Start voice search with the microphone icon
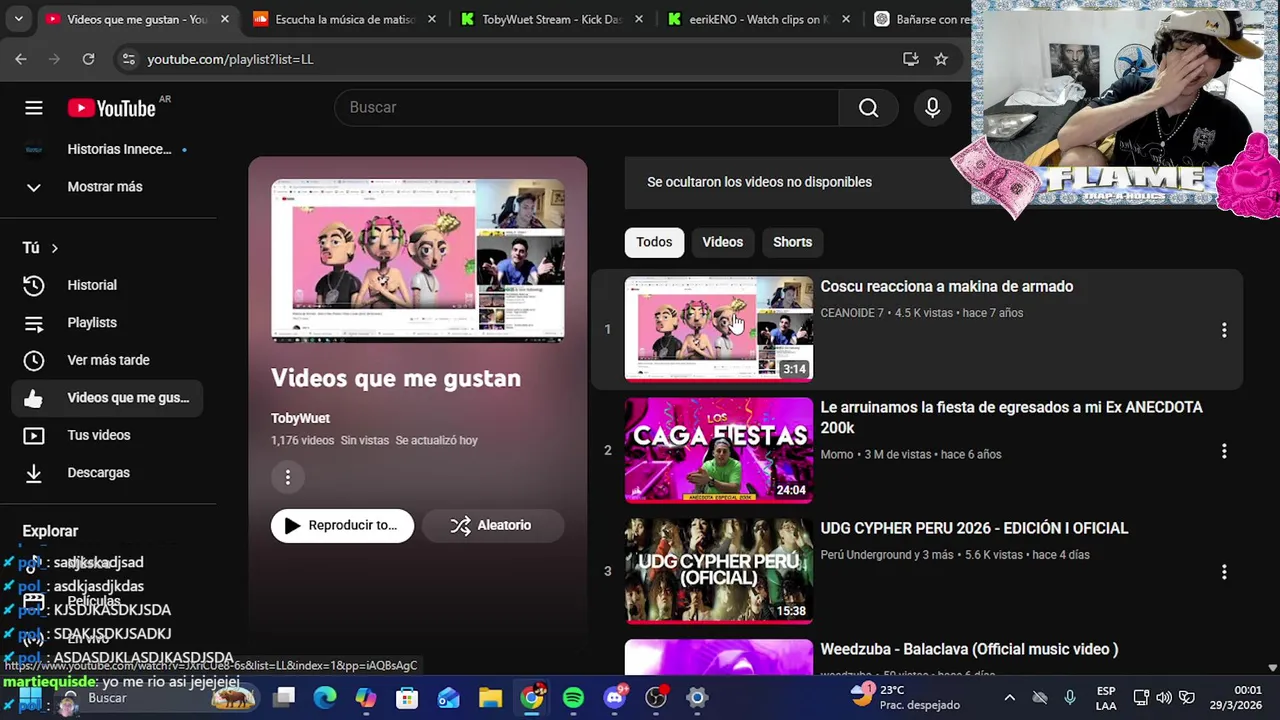The width and height of the screenshot is (1280, 720). (x=932, y=108)
